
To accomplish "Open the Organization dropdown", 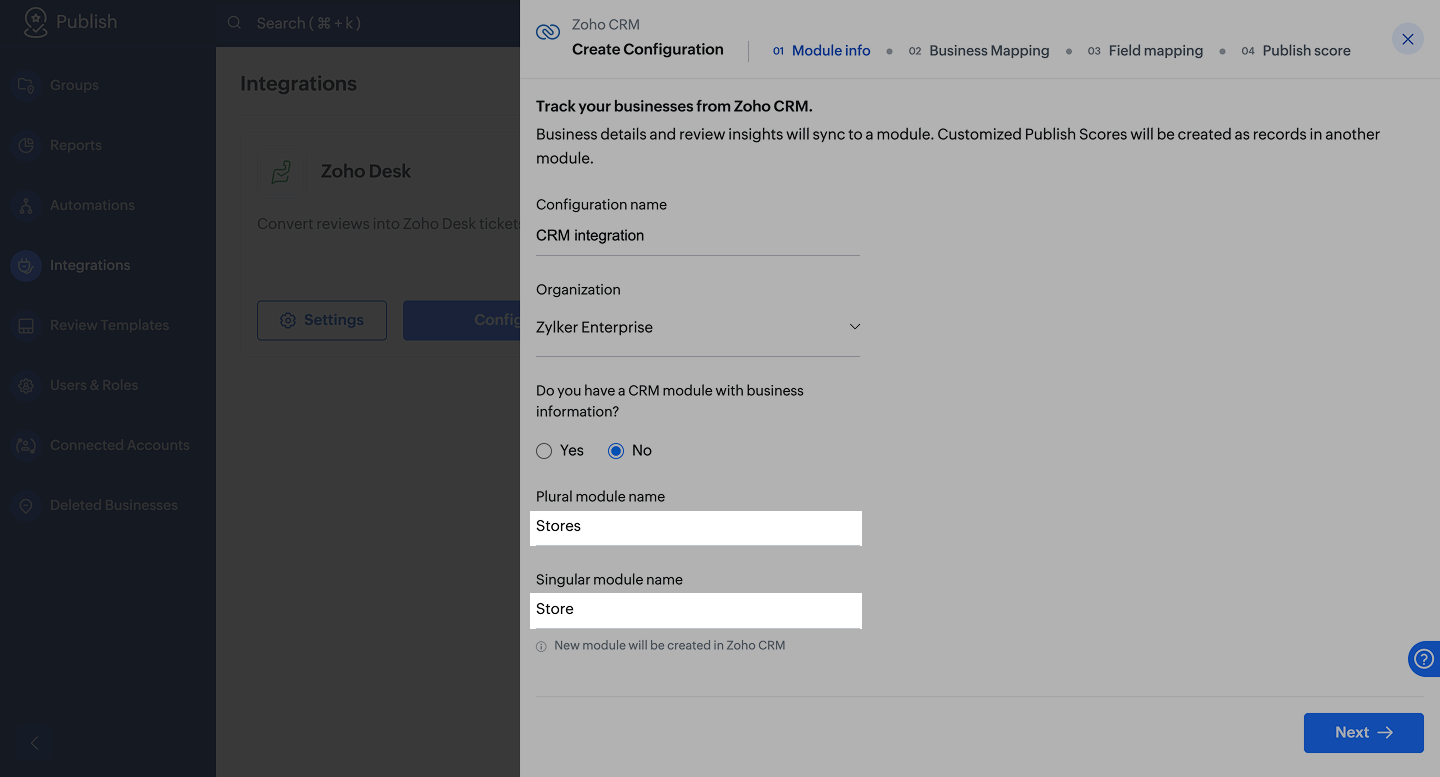I will coord(698,327).
